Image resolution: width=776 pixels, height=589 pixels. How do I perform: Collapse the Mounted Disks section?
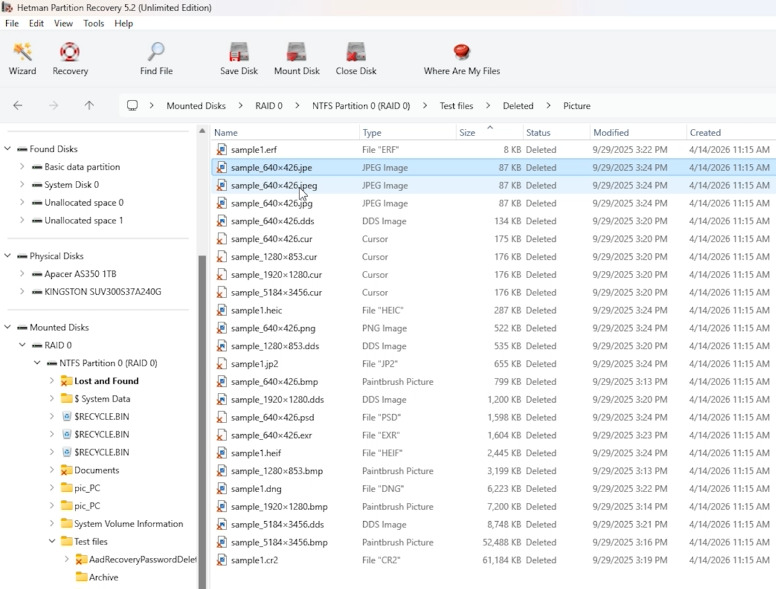pyautogui.click(x=7, y=327)
